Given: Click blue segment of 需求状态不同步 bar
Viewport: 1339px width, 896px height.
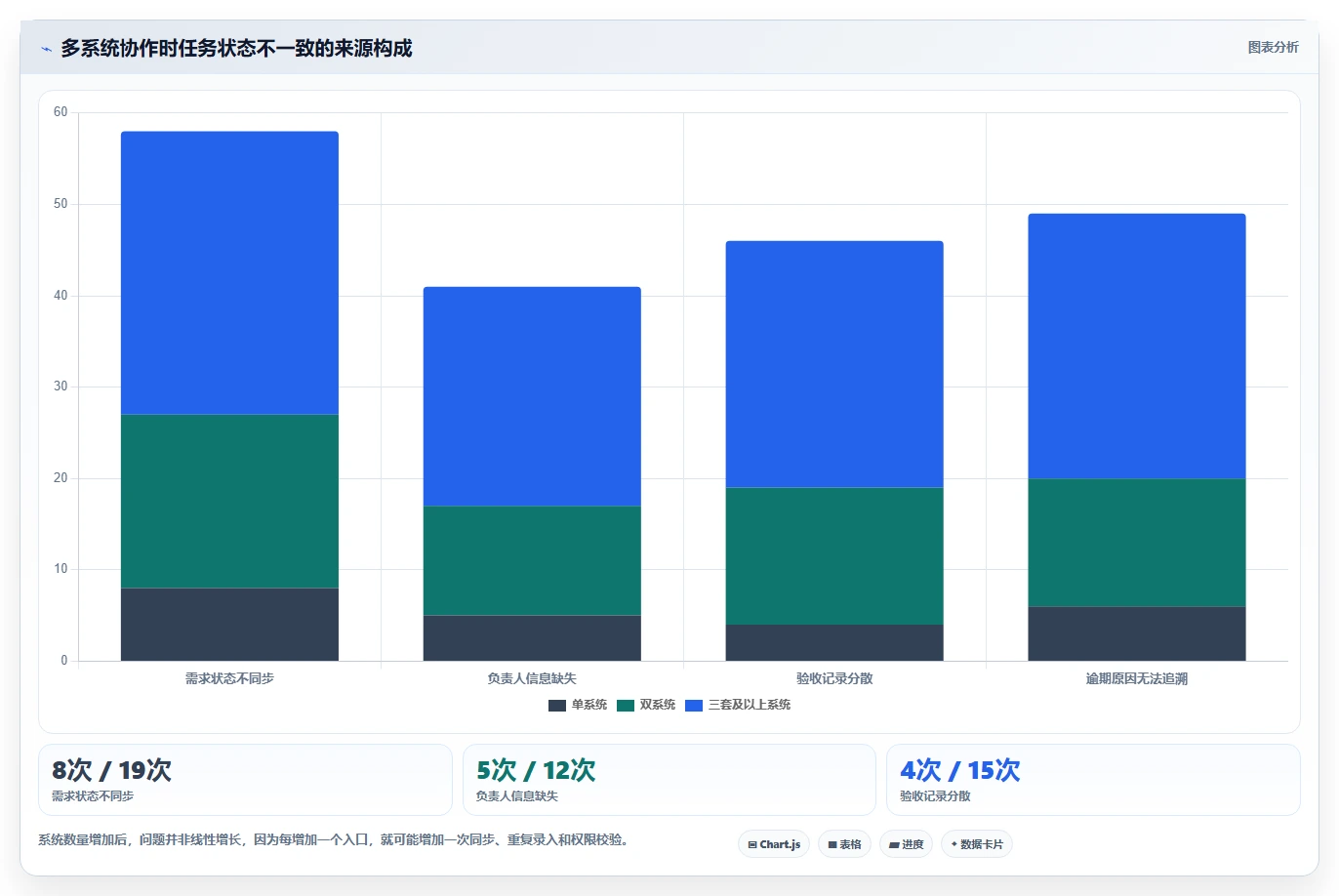Looking at the screenshot, I should coord(229,273).
